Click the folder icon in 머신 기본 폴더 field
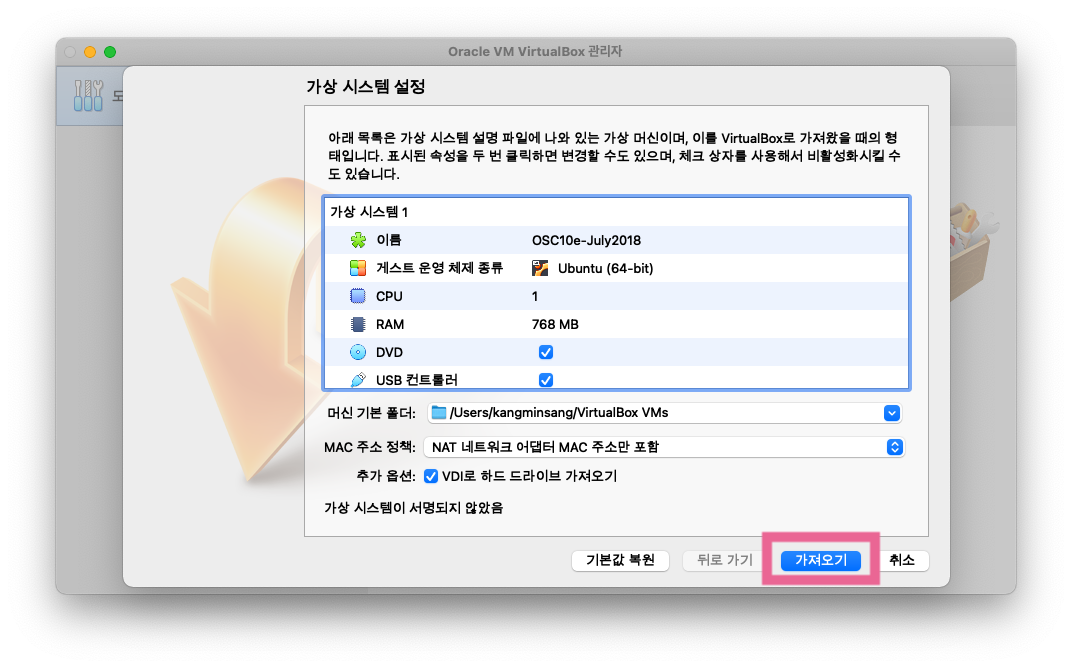 (x=439, y=412)
